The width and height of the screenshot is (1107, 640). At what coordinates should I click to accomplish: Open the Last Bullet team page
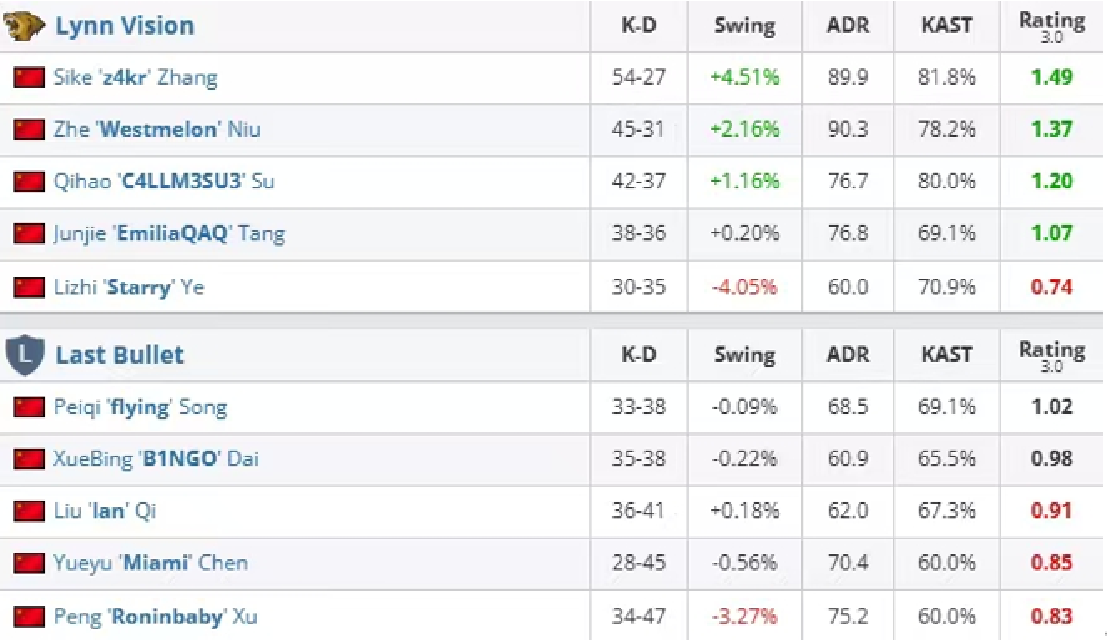click(x=120, y=355)
